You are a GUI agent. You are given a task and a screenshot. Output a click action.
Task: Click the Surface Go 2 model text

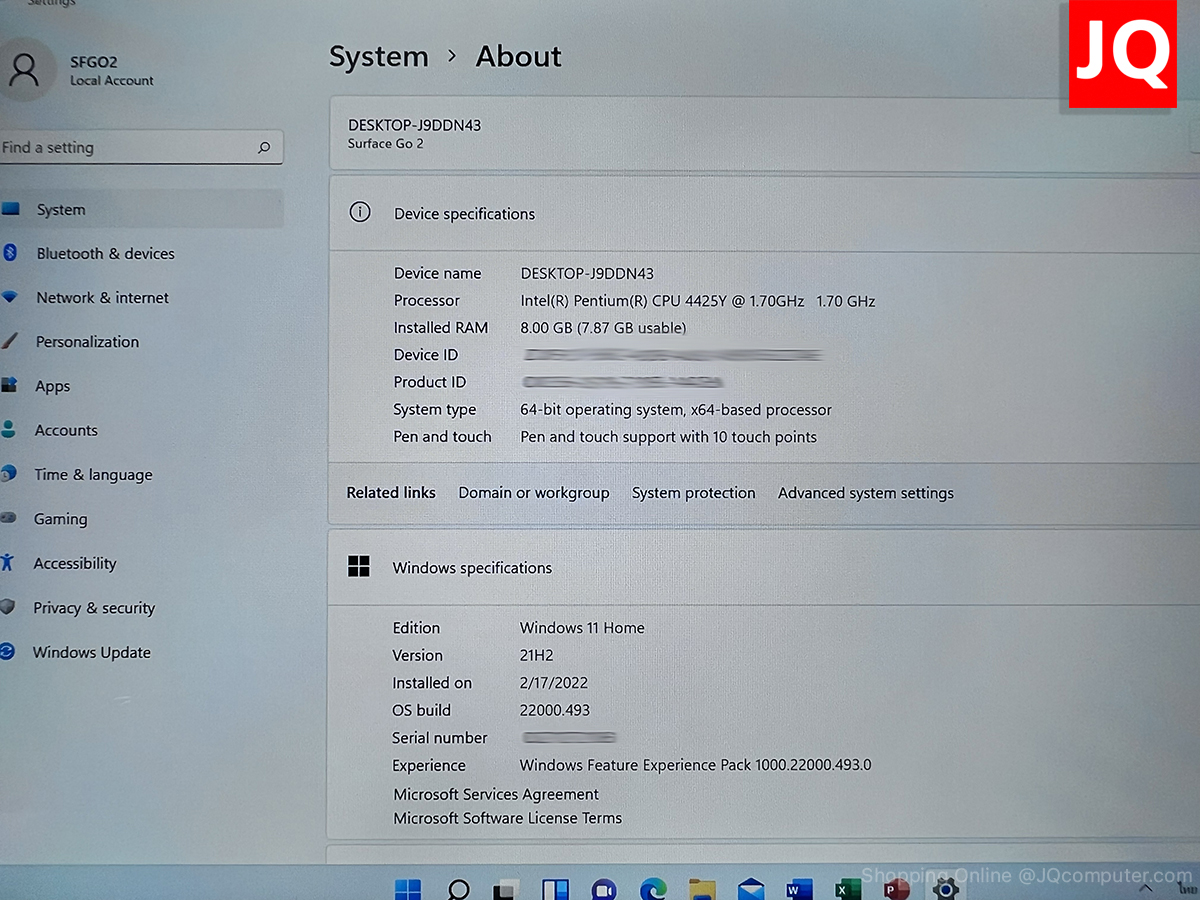click(386, 144)
